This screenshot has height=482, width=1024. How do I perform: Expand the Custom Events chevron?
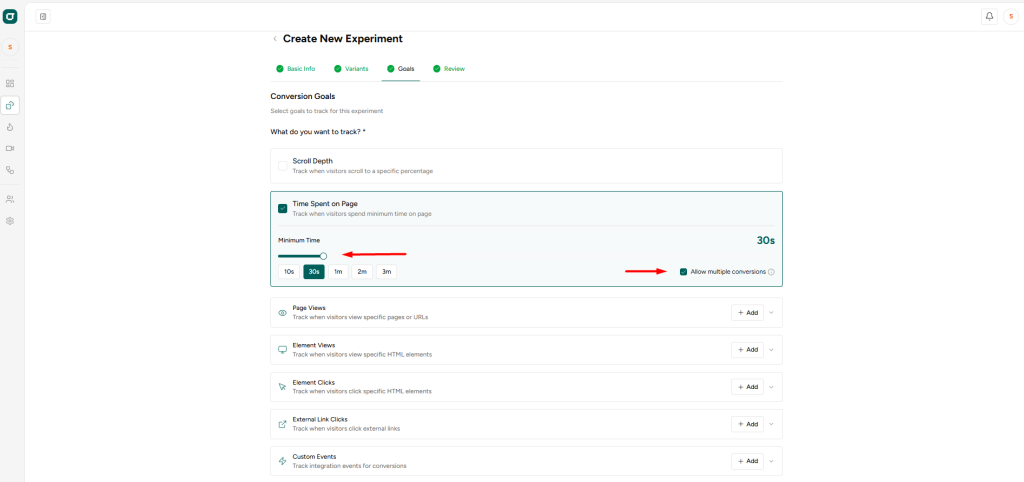point(771,461)
